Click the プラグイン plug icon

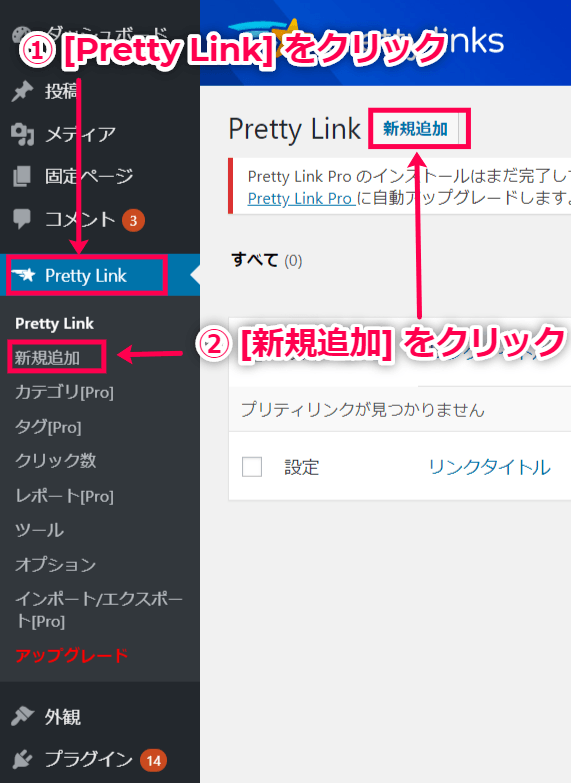point(22,759)
